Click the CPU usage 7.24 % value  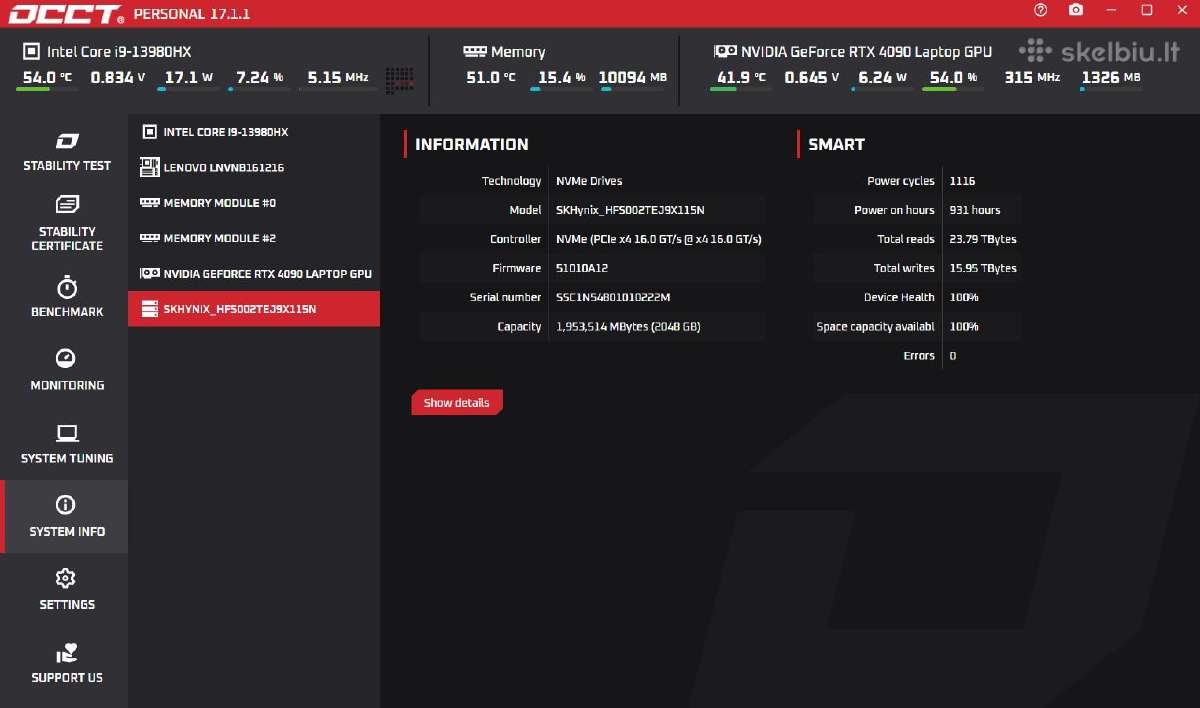(x=259, y=78)
